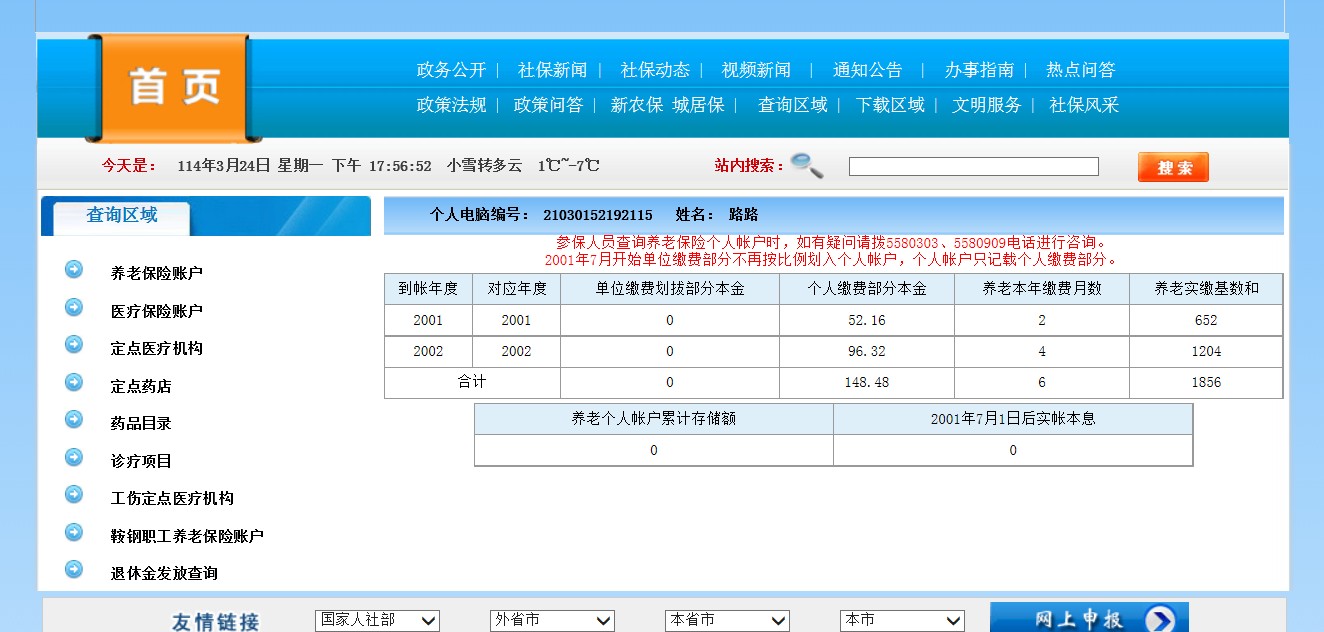Open 退休金发放查询 link in sidebar
This screenshot has height=632, width=1324.
coord(164,573)
